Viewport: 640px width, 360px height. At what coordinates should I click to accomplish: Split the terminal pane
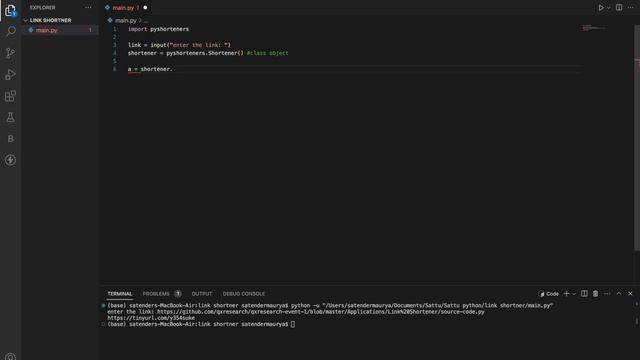point(584,293)
